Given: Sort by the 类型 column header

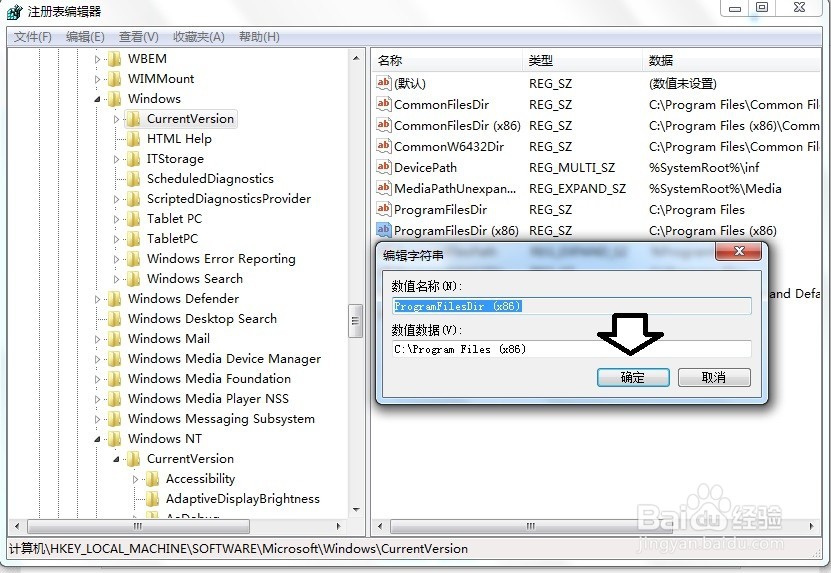Looking at the screenshot, I should 582,60.
